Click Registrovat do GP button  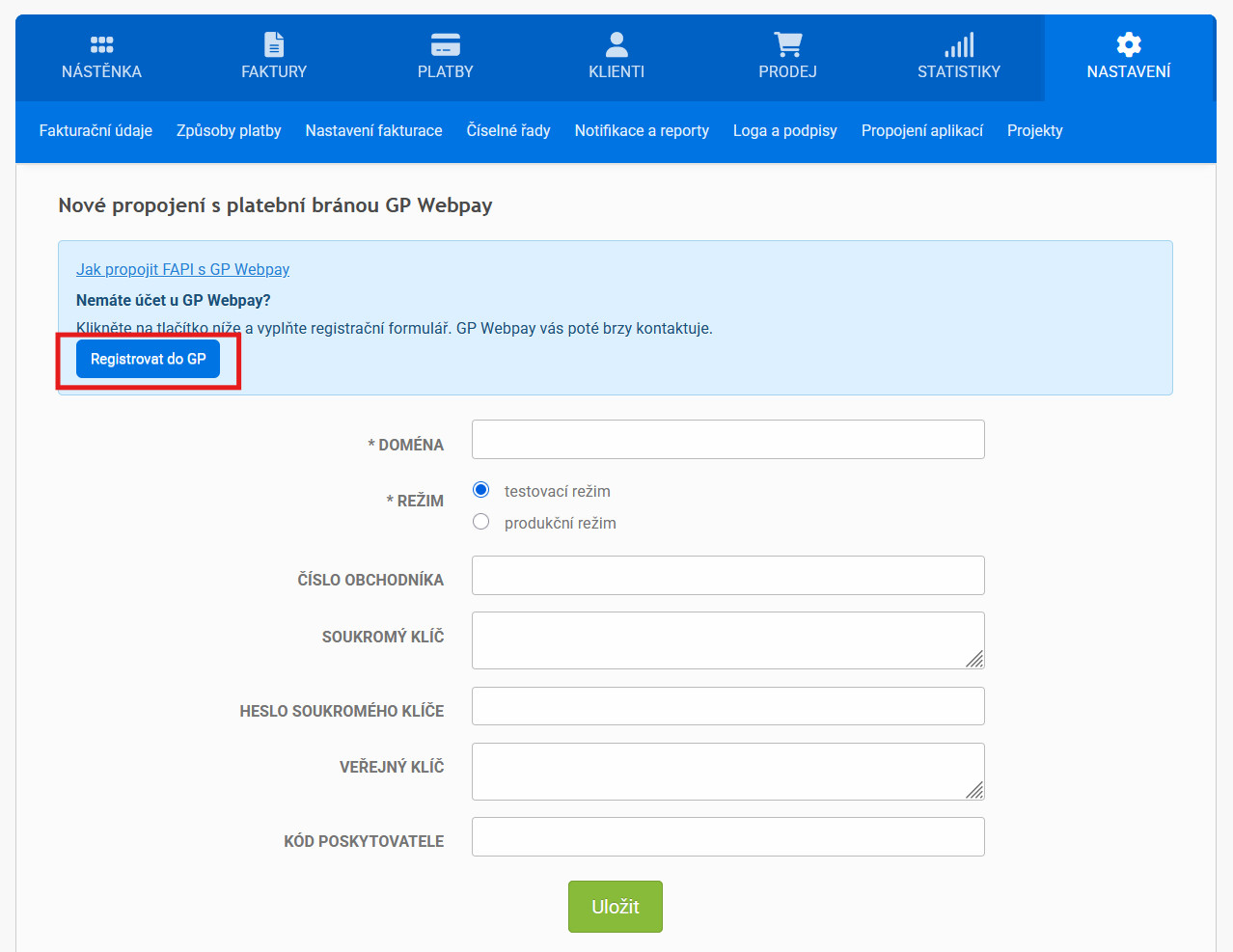click(149, 359)
